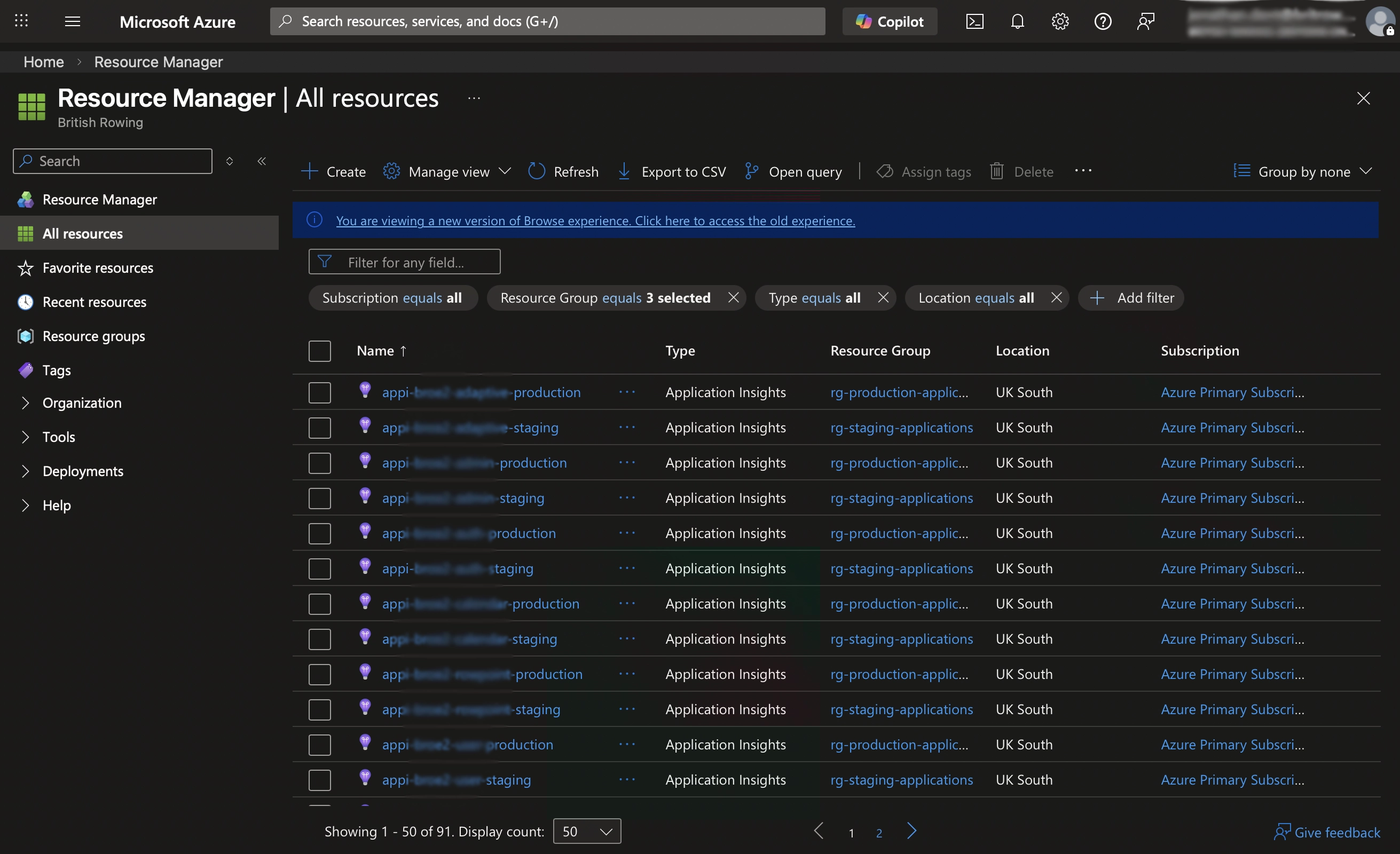The height and width of the screenshot is (854, 1400).
Task: Launch Cloud Shell terminal
Action: 975,21
